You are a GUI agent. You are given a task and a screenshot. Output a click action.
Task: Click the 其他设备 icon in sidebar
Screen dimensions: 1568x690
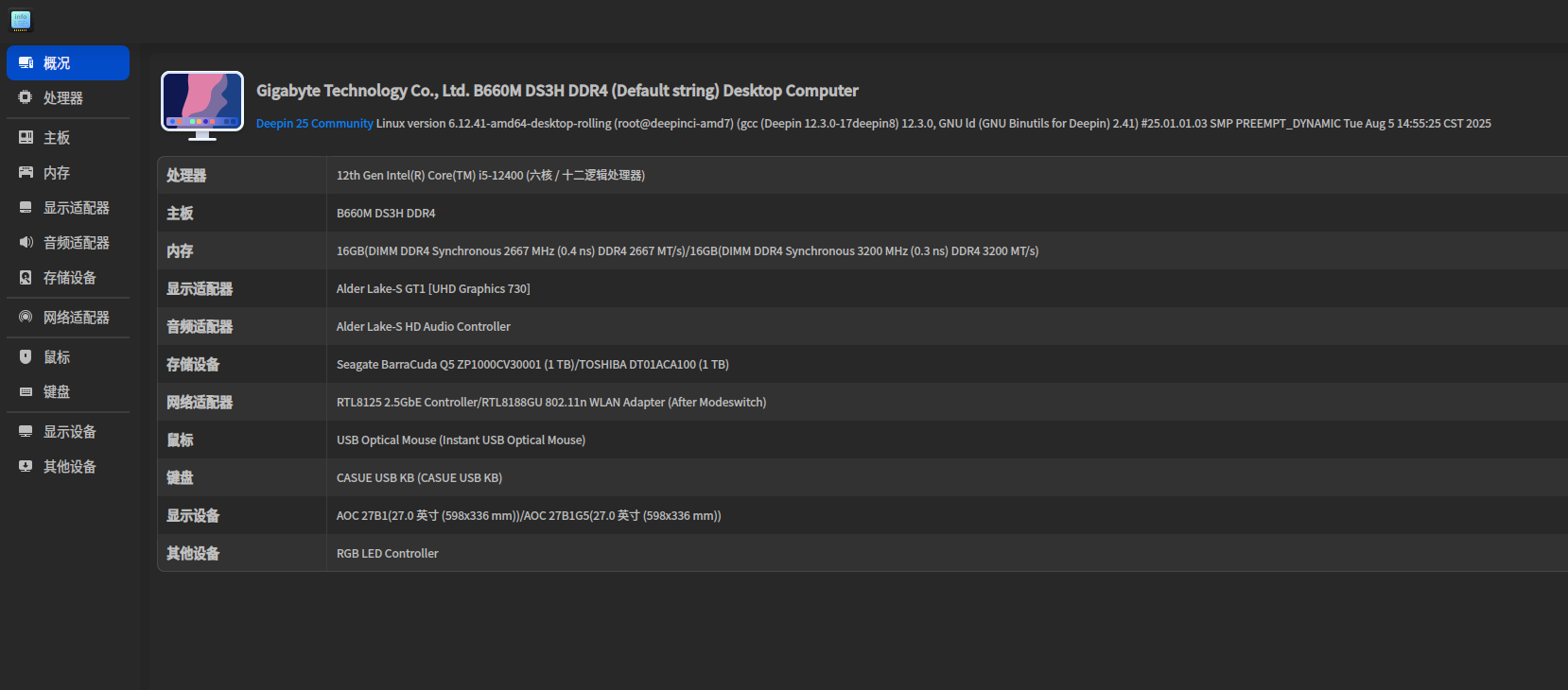point(26,467)
